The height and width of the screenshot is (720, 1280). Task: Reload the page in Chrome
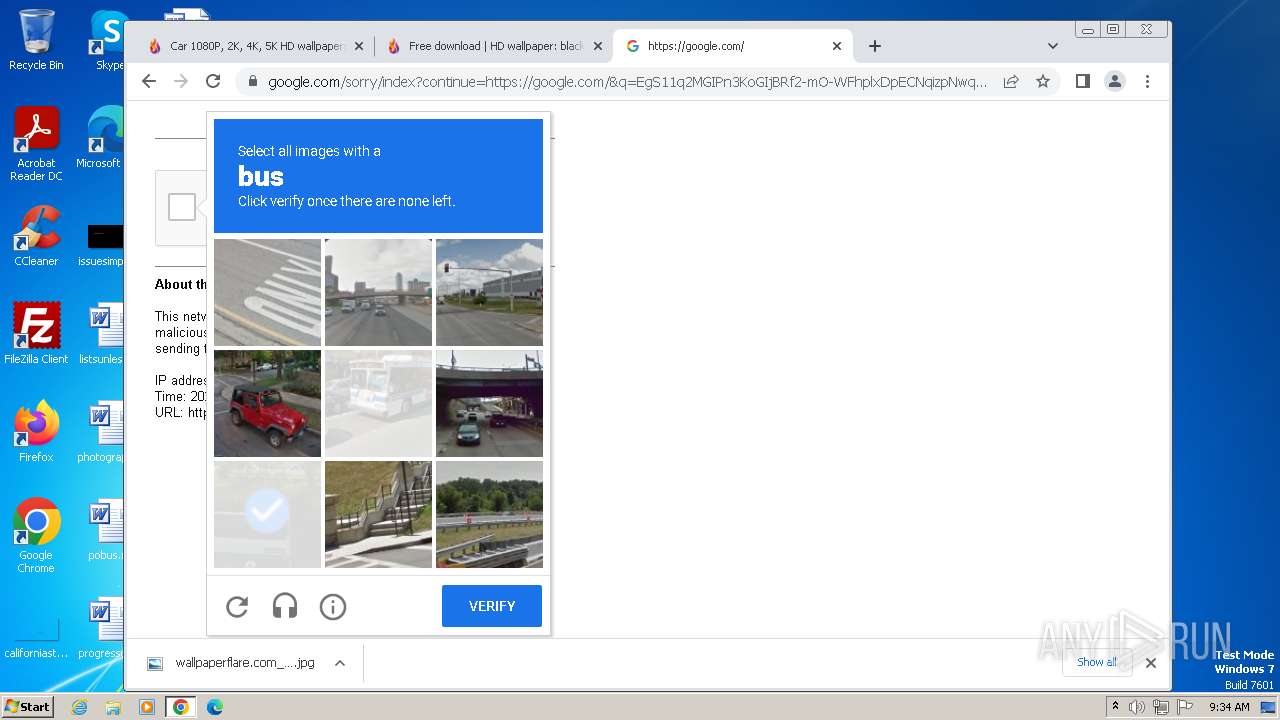[x=213, y=81]
